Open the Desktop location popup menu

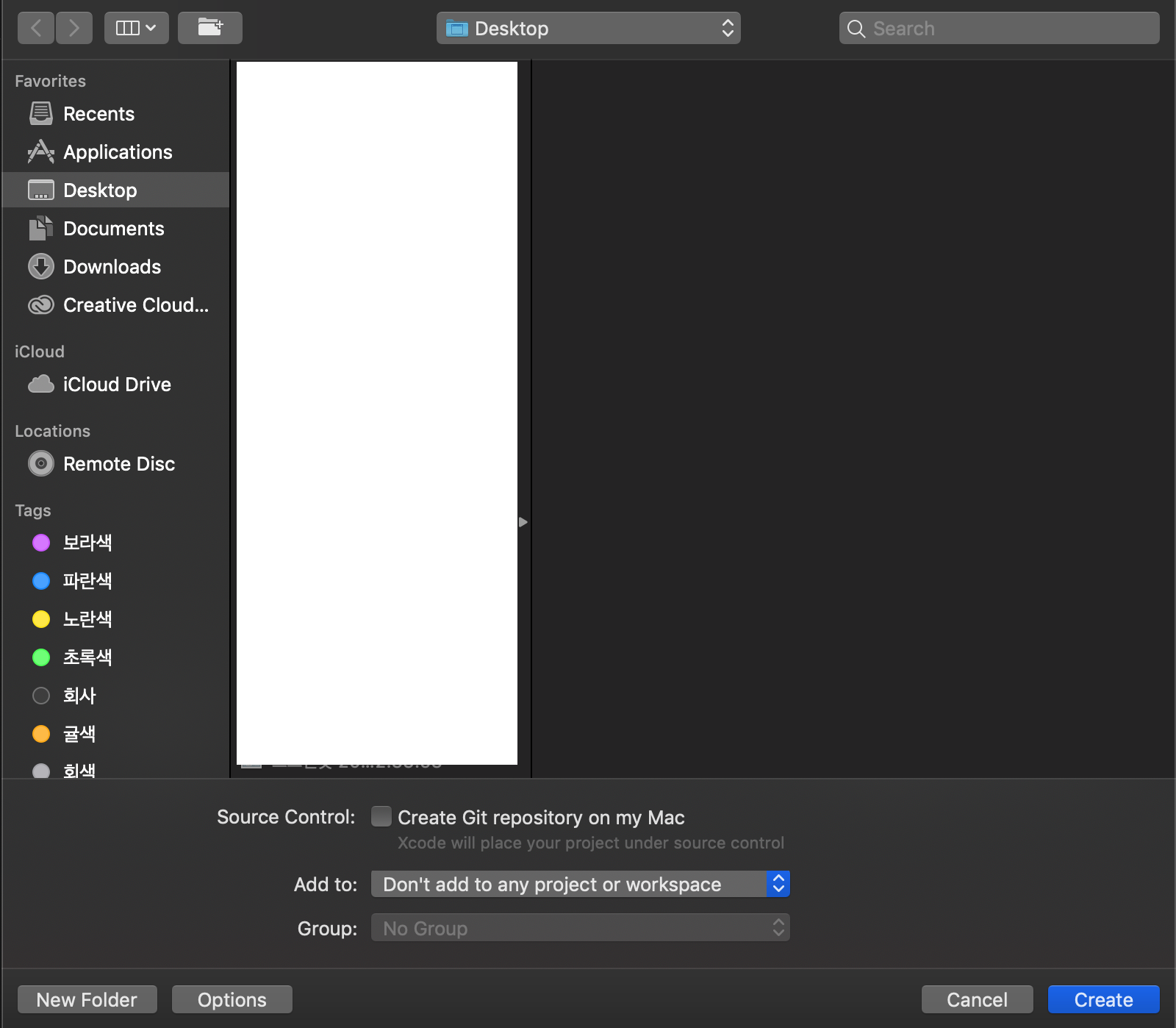click(589, 28)
